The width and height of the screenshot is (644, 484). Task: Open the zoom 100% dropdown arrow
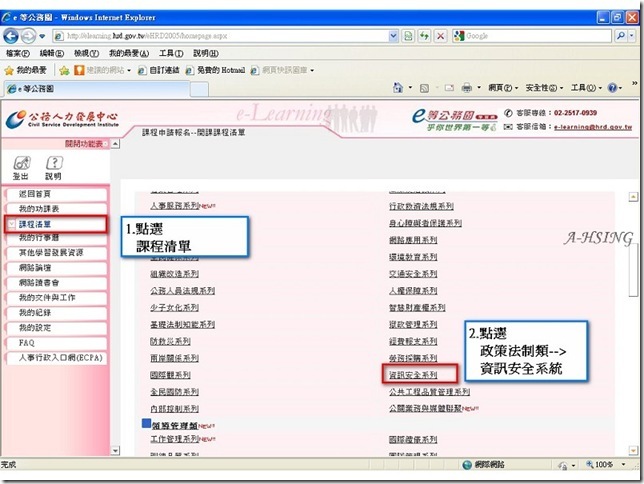(623, 465)
